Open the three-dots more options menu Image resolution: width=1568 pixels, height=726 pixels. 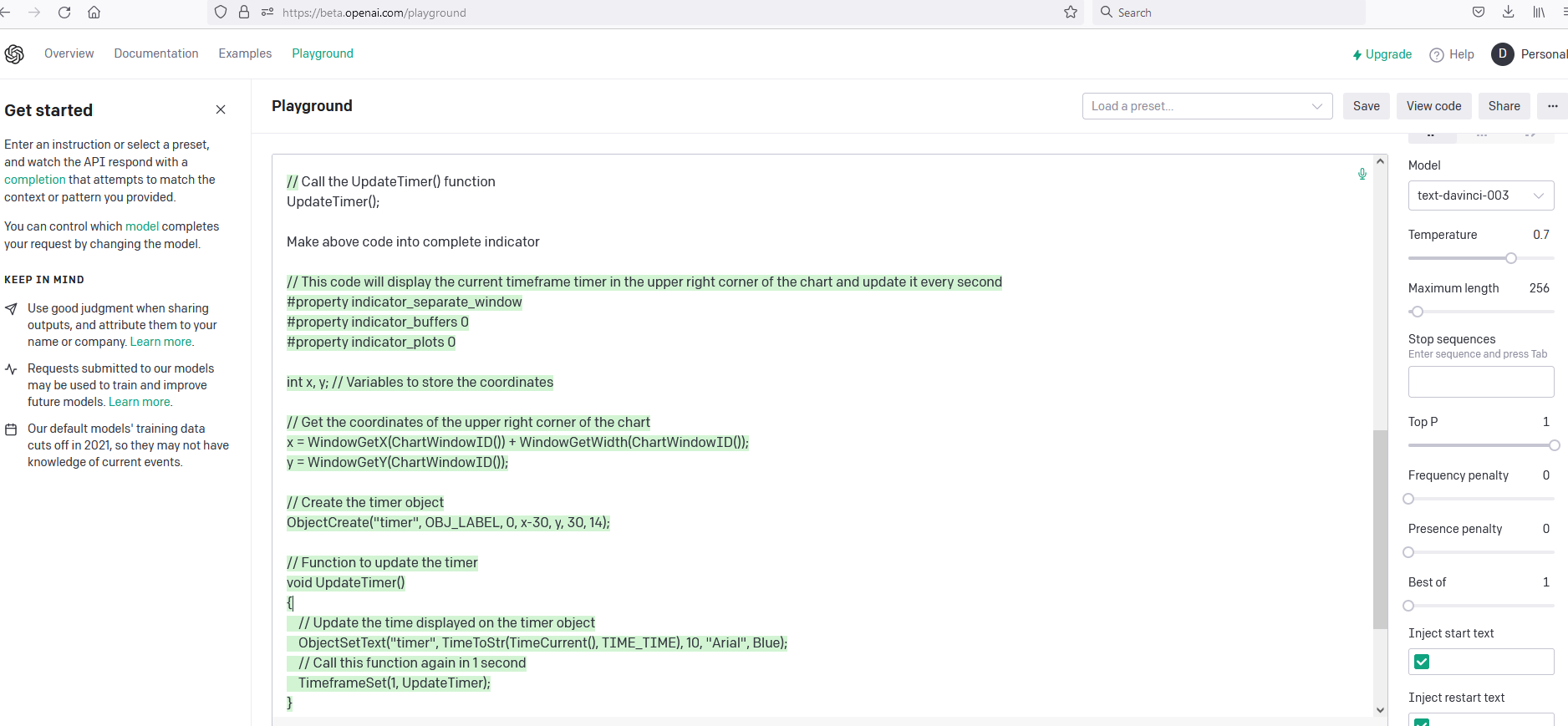[1552, 106]
